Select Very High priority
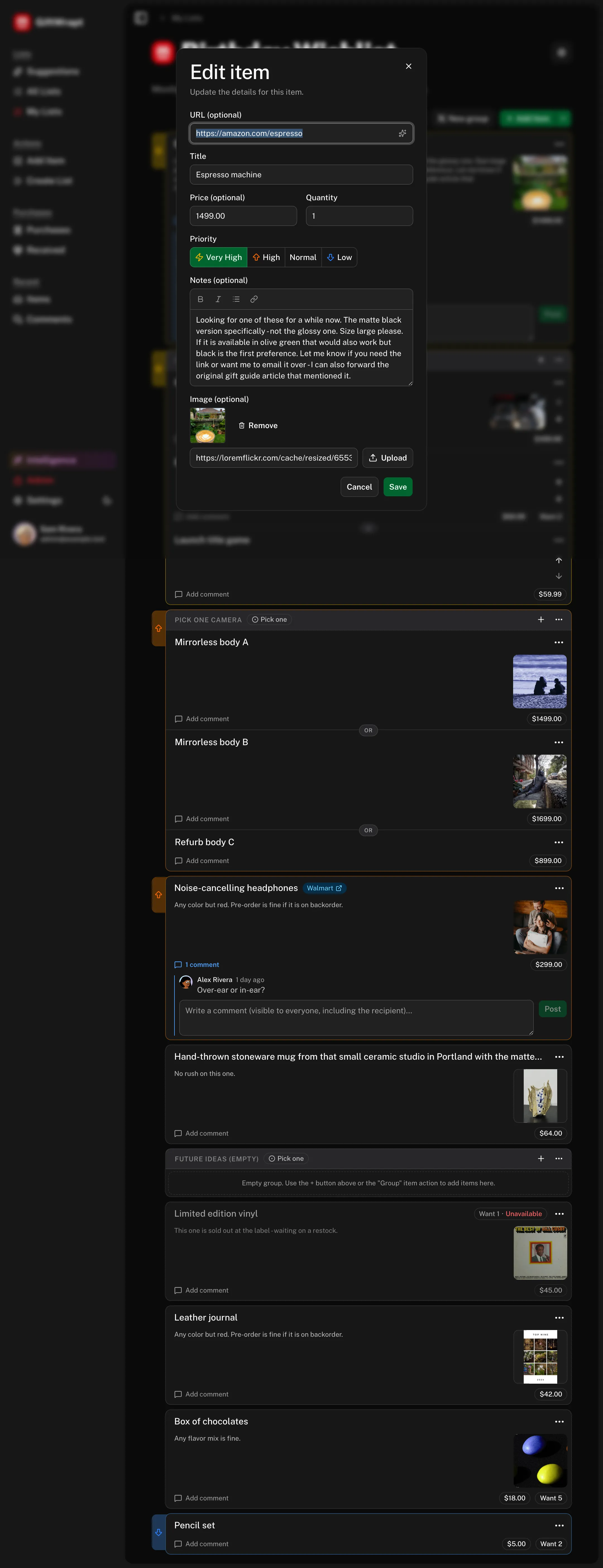The height and width of the screenshot is (1568, 603). 218,258
